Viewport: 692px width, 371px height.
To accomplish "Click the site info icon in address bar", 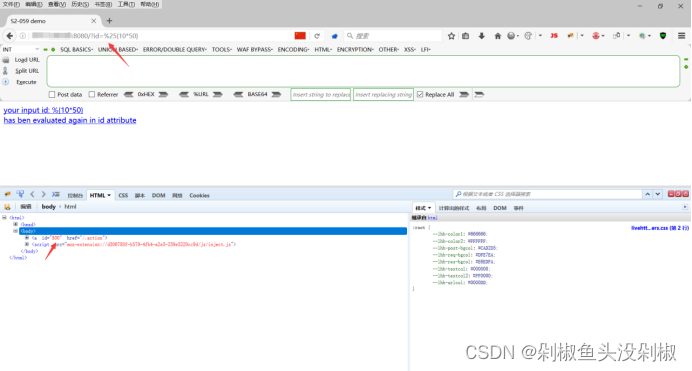I will 23,36.
